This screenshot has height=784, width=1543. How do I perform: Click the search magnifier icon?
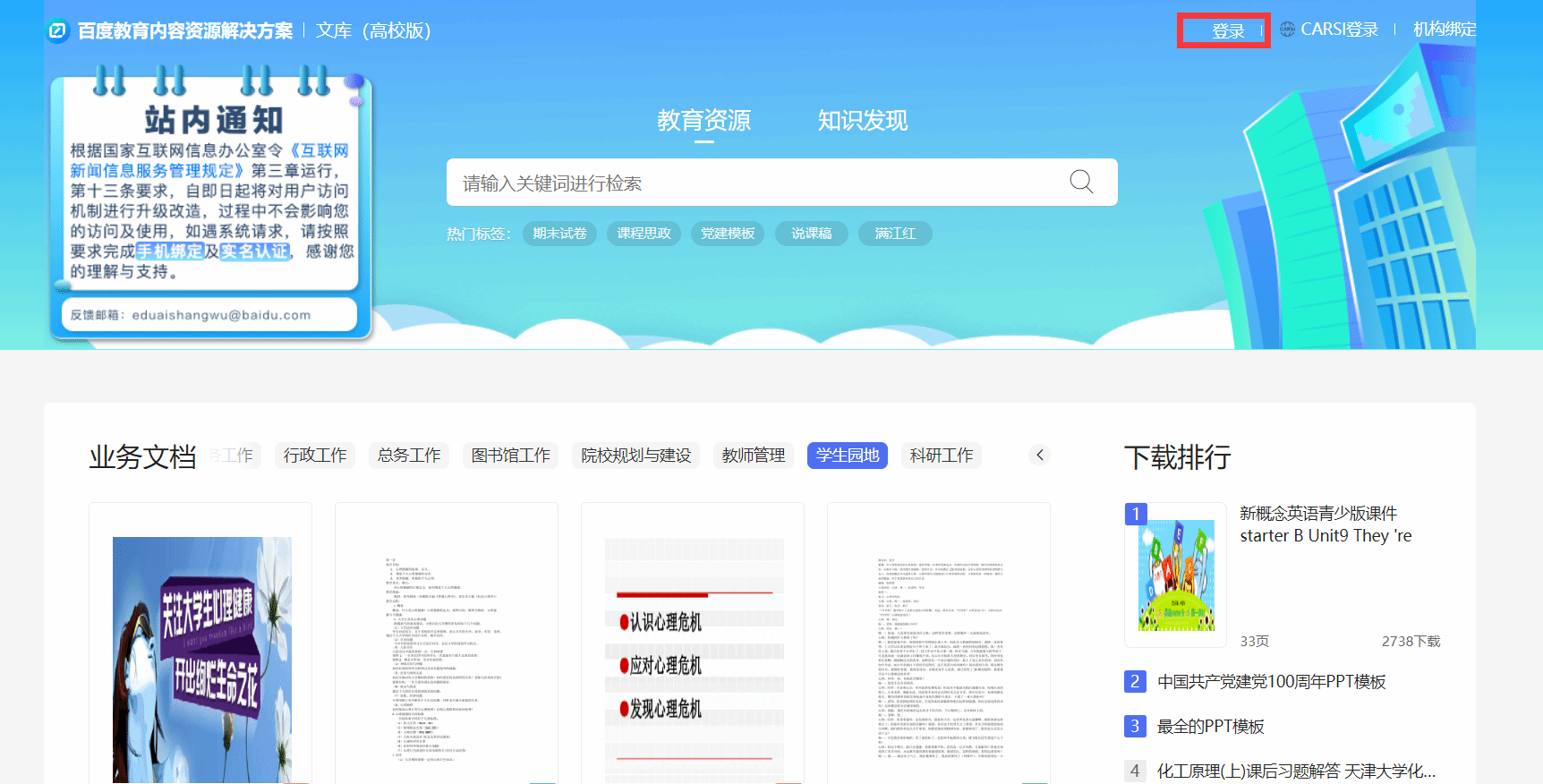coord(1081,182)
